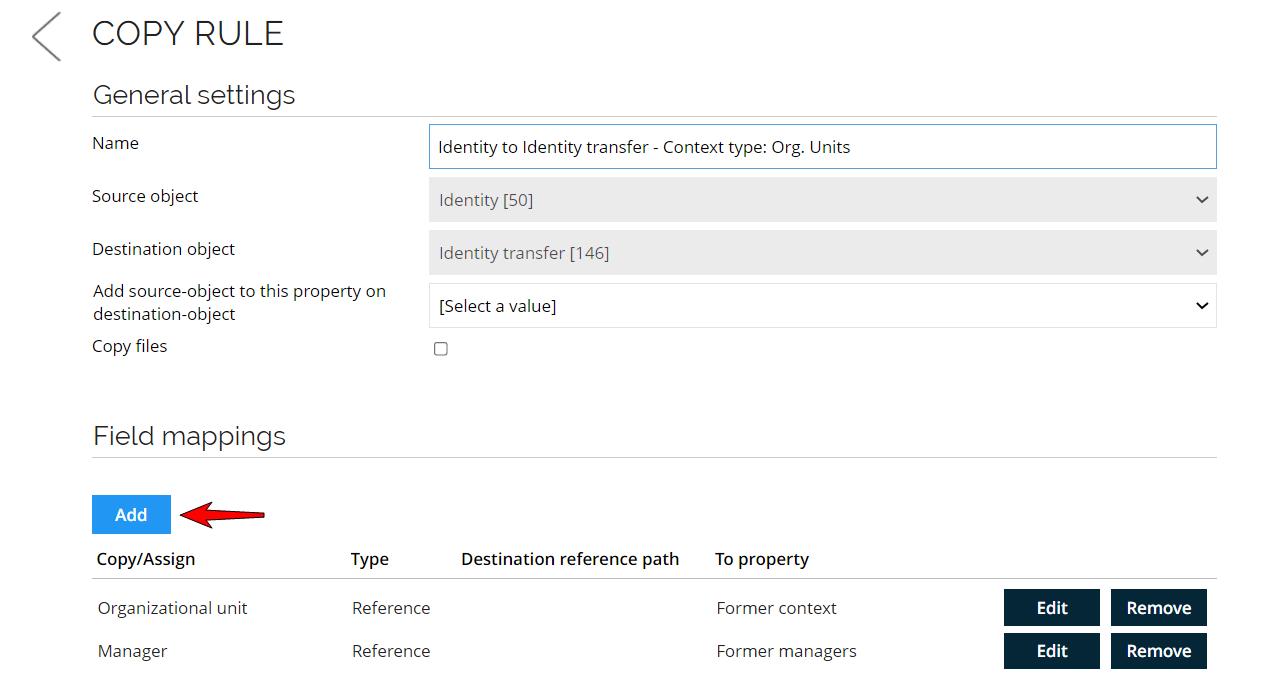This screenshot has height=685, width=1275.
Task: Remove the Organizational unit mapping
Action: pos(1159,608)
